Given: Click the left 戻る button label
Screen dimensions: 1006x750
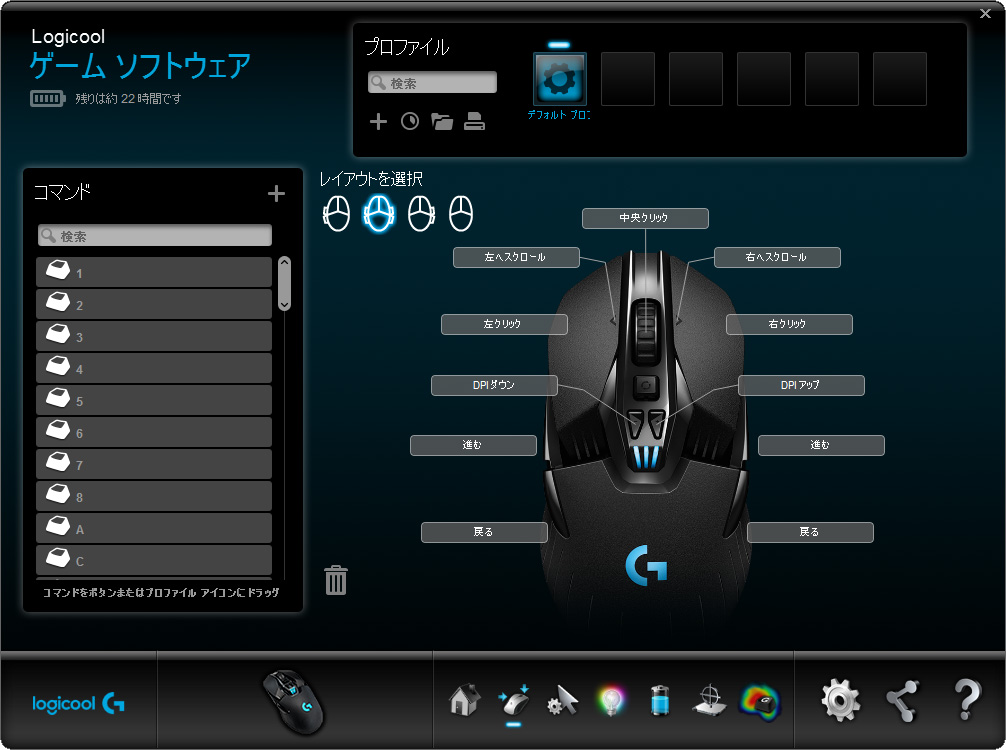Looking at the screenshot, I should pos(484,532).
